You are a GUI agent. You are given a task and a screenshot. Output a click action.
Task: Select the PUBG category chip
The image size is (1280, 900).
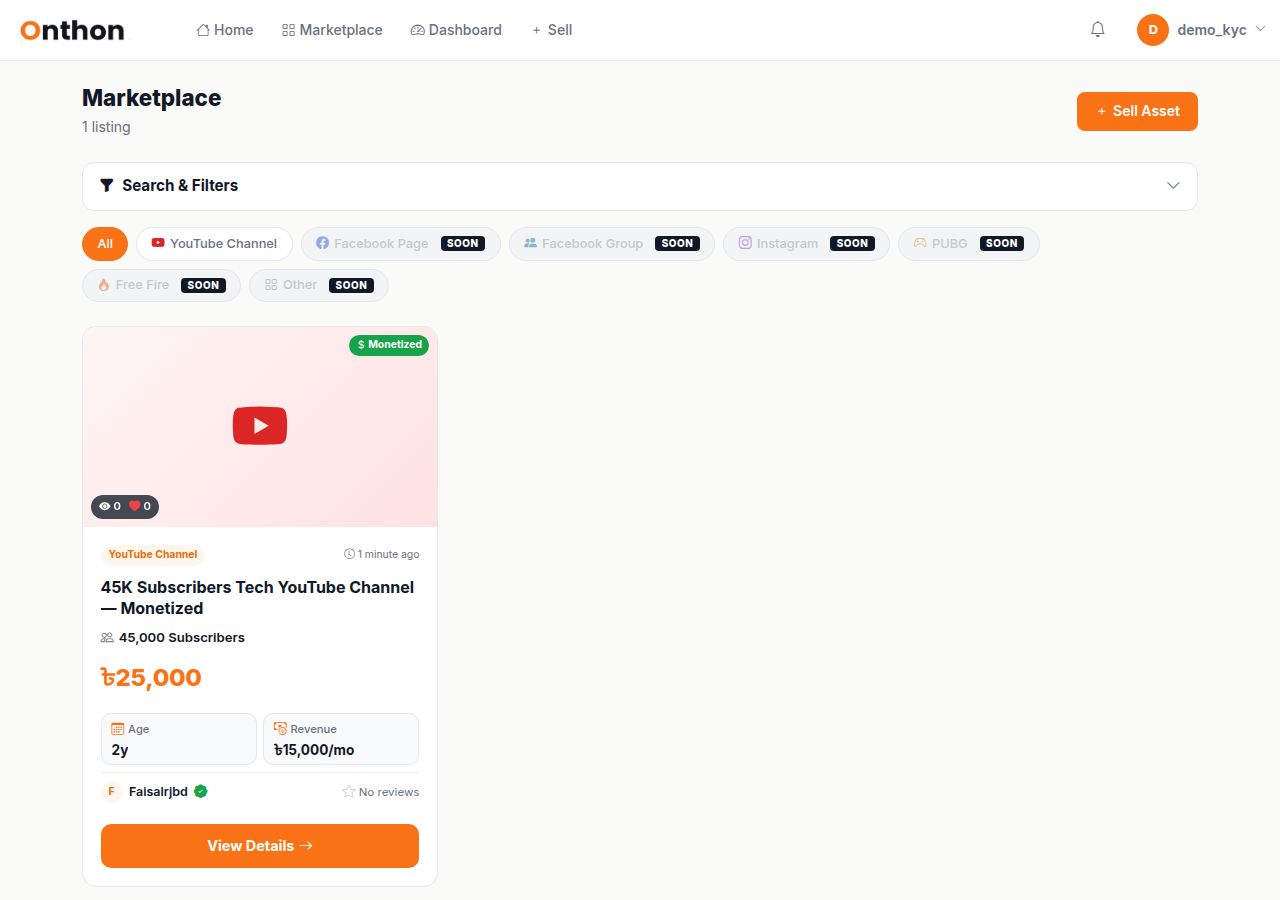[x=969, y=244]
